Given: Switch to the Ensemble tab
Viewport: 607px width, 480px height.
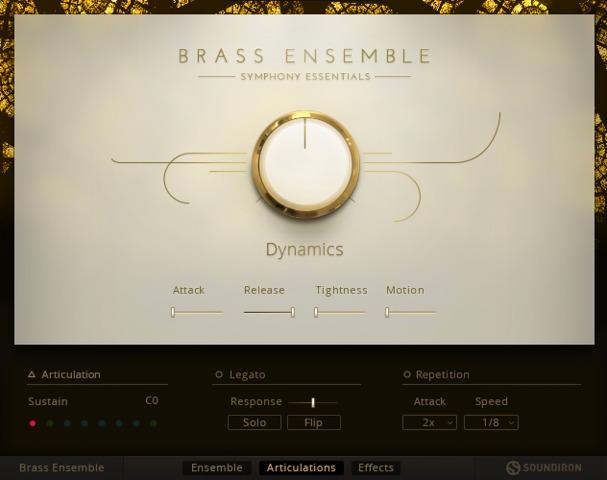Looking at the screenshot, I should coord(217,468).
